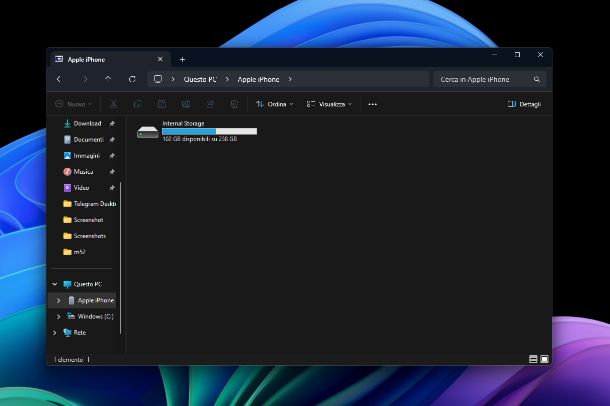
Task: Click the device icon in the address bar
Action: 158,79
